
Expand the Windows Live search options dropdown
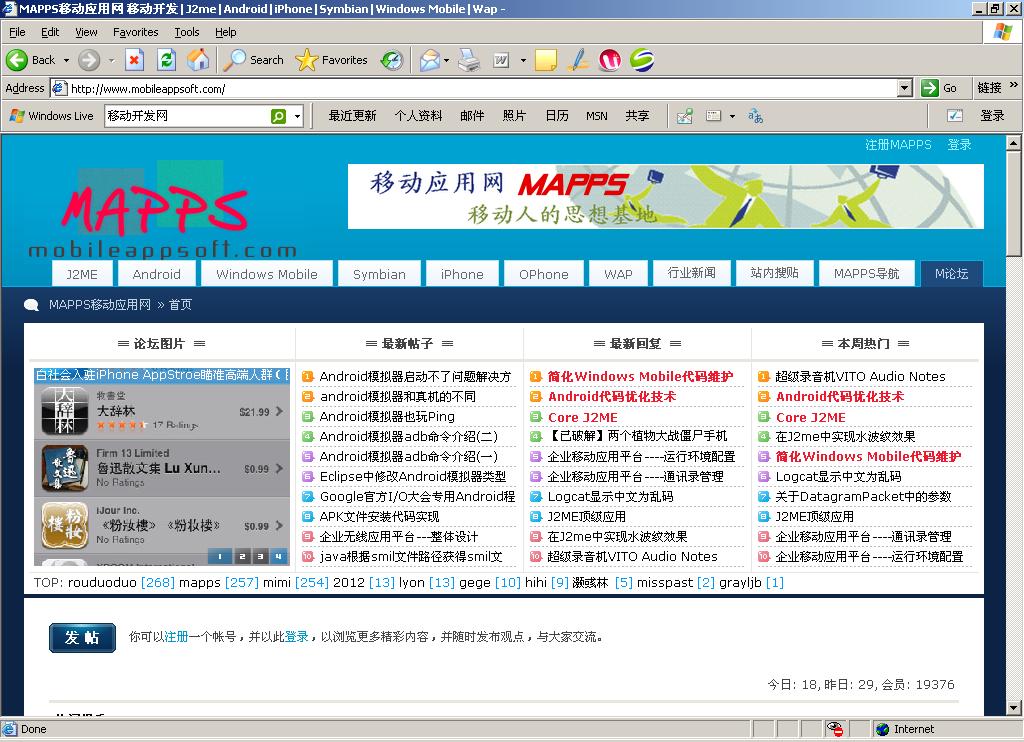[x=297, y=116]
